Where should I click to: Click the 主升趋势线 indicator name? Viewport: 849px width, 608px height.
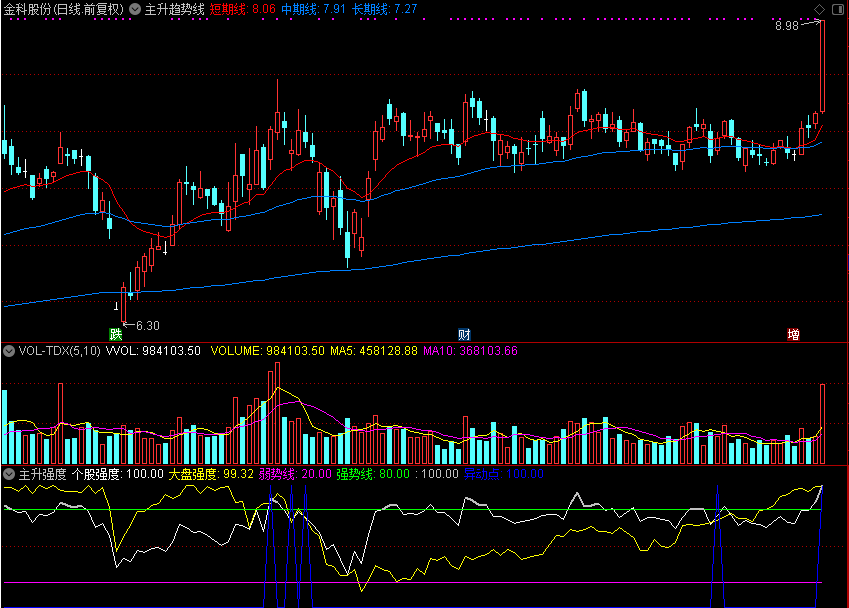click(x=175, y=9)
